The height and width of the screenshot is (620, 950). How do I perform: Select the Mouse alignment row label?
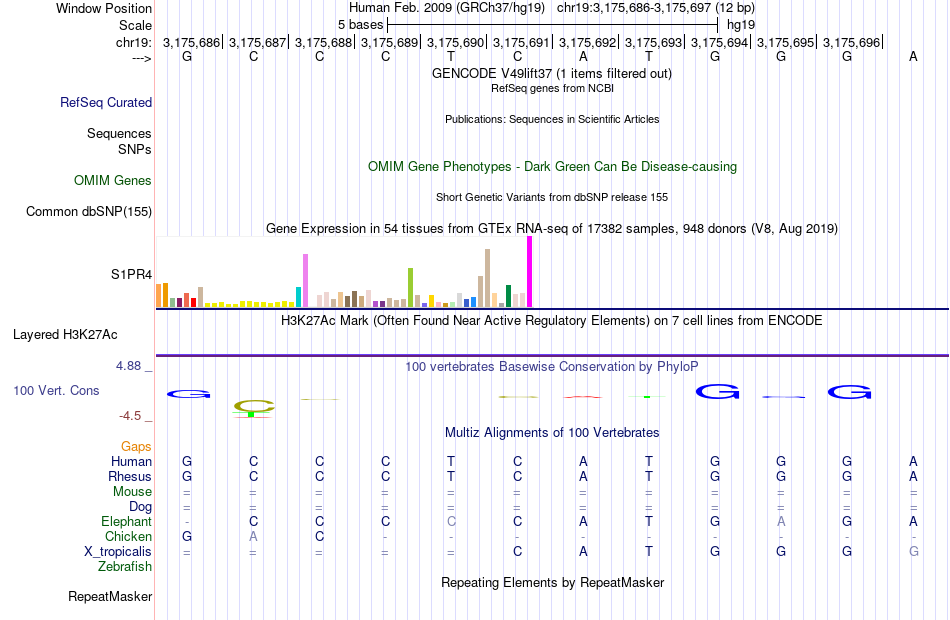coord(132,492)
